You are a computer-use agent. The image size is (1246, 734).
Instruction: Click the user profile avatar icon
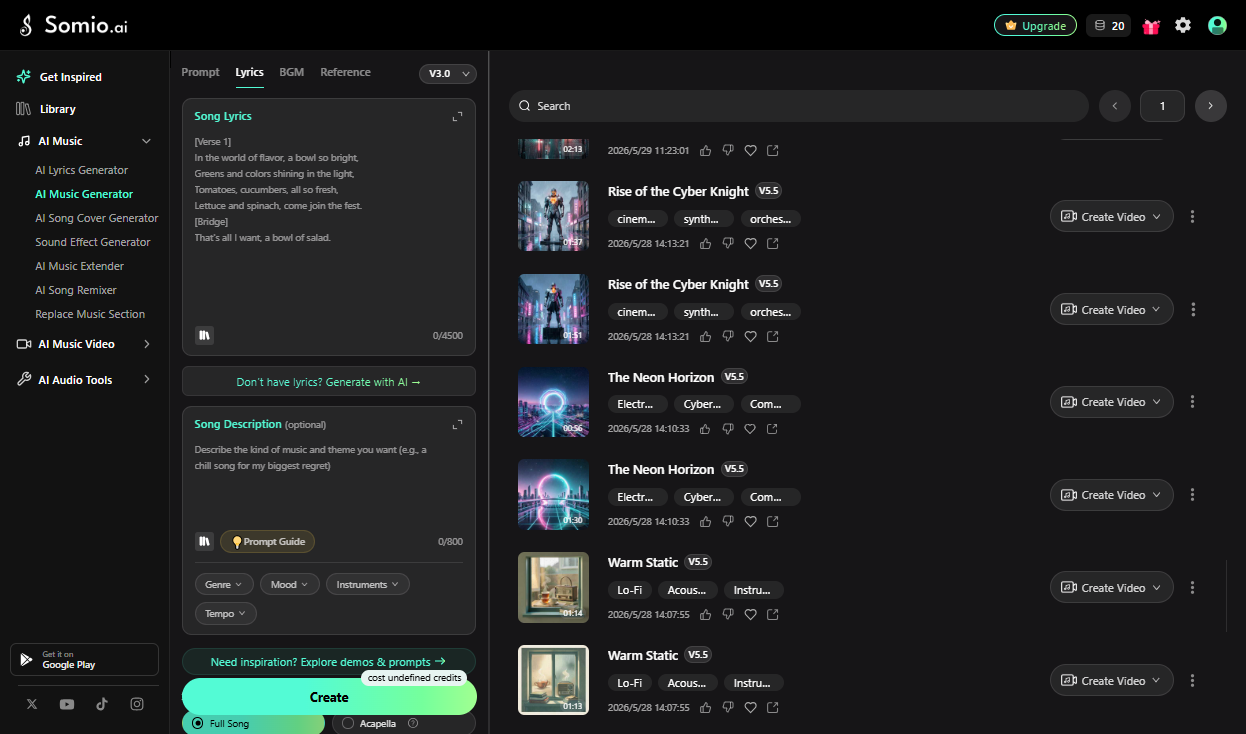tap(1217, 25)
